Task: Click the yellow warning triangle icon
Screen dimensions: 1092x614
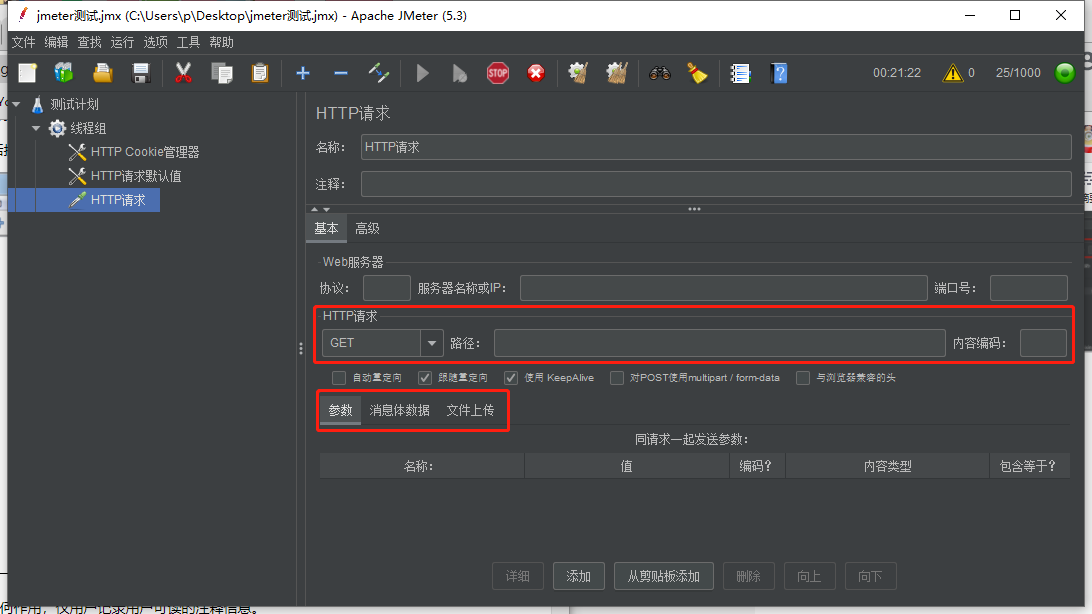Action: pyautogui.click(x=952, y=72)
